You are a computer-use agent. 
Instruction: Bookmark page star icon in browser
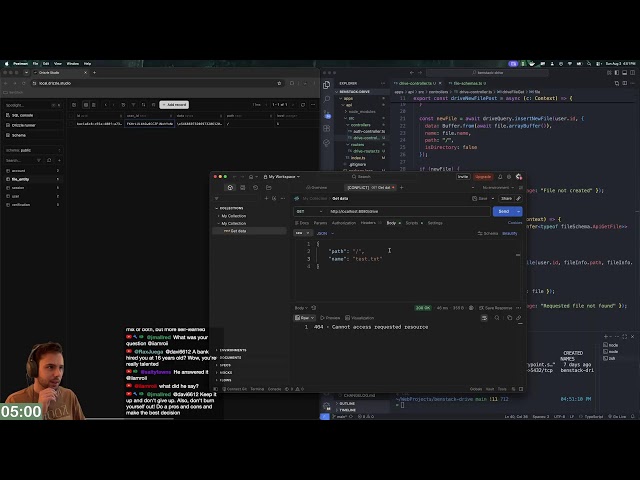tap(280, 83)
